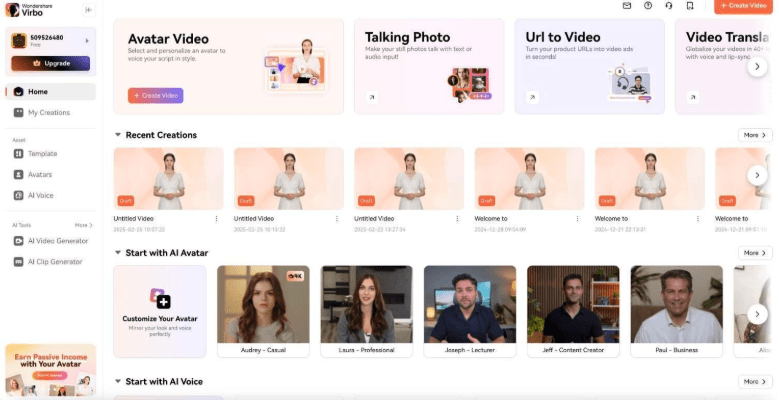Collapse the left sidebar panel
This screenshot has height=400, width=779.
88,10
